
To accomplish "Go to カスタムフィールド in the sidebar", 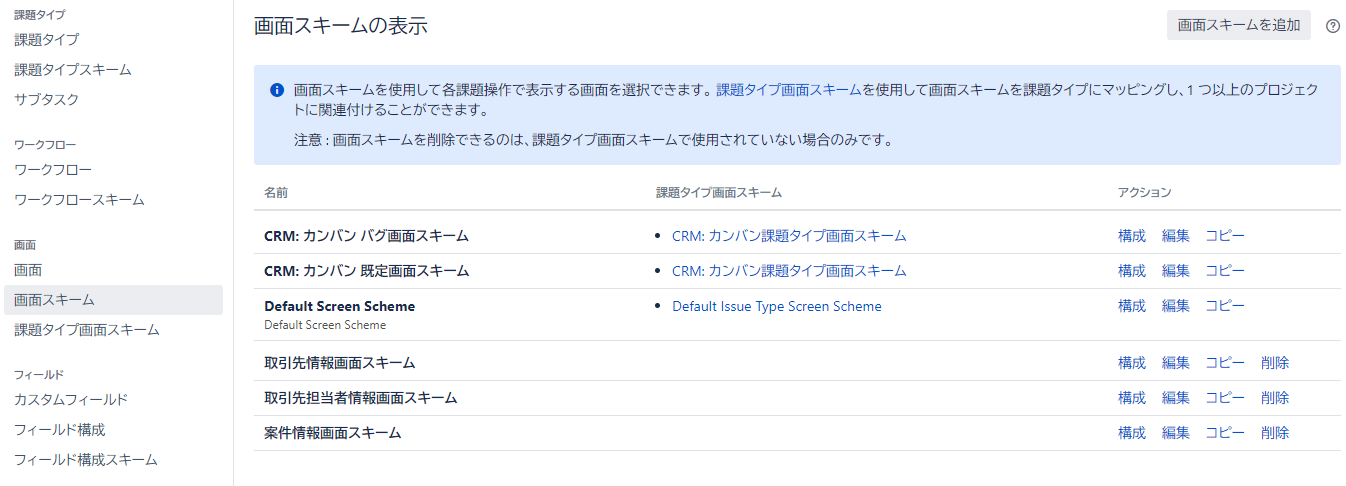I will (71, 399).
